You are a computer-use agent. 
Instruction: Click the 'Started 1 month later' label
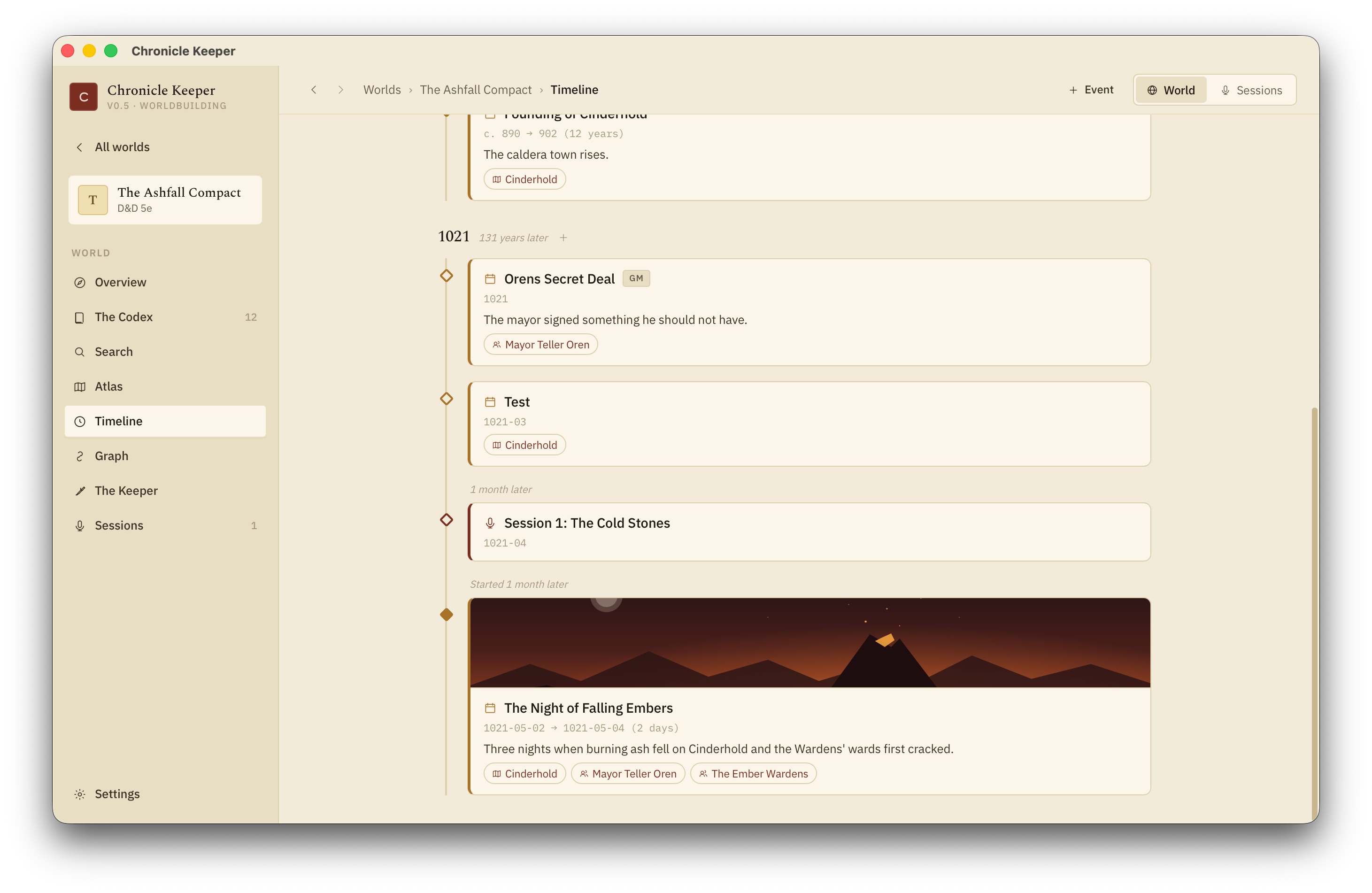click(519, 584)
